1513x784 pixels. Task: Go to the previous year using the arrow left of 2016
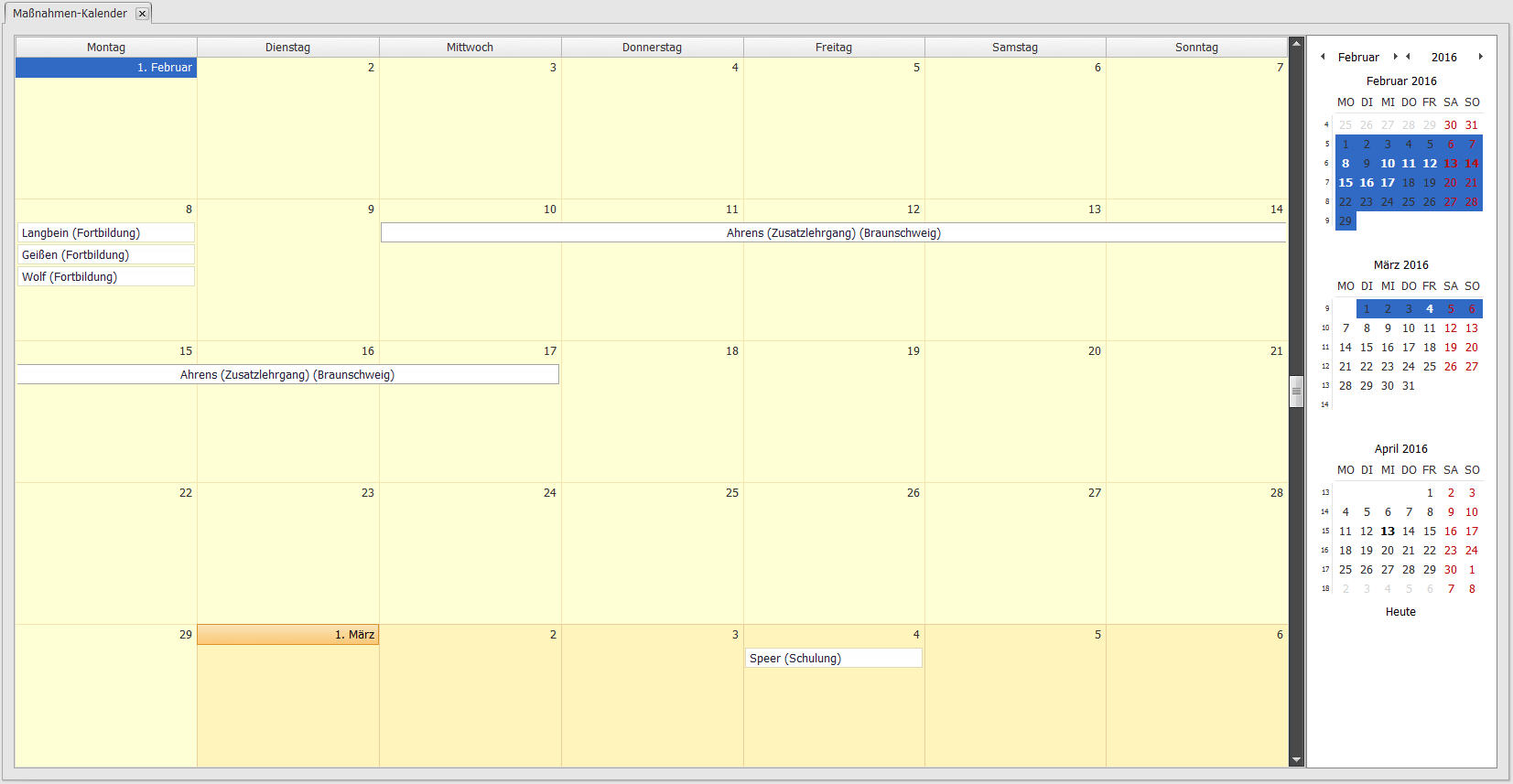[1408, 57]
